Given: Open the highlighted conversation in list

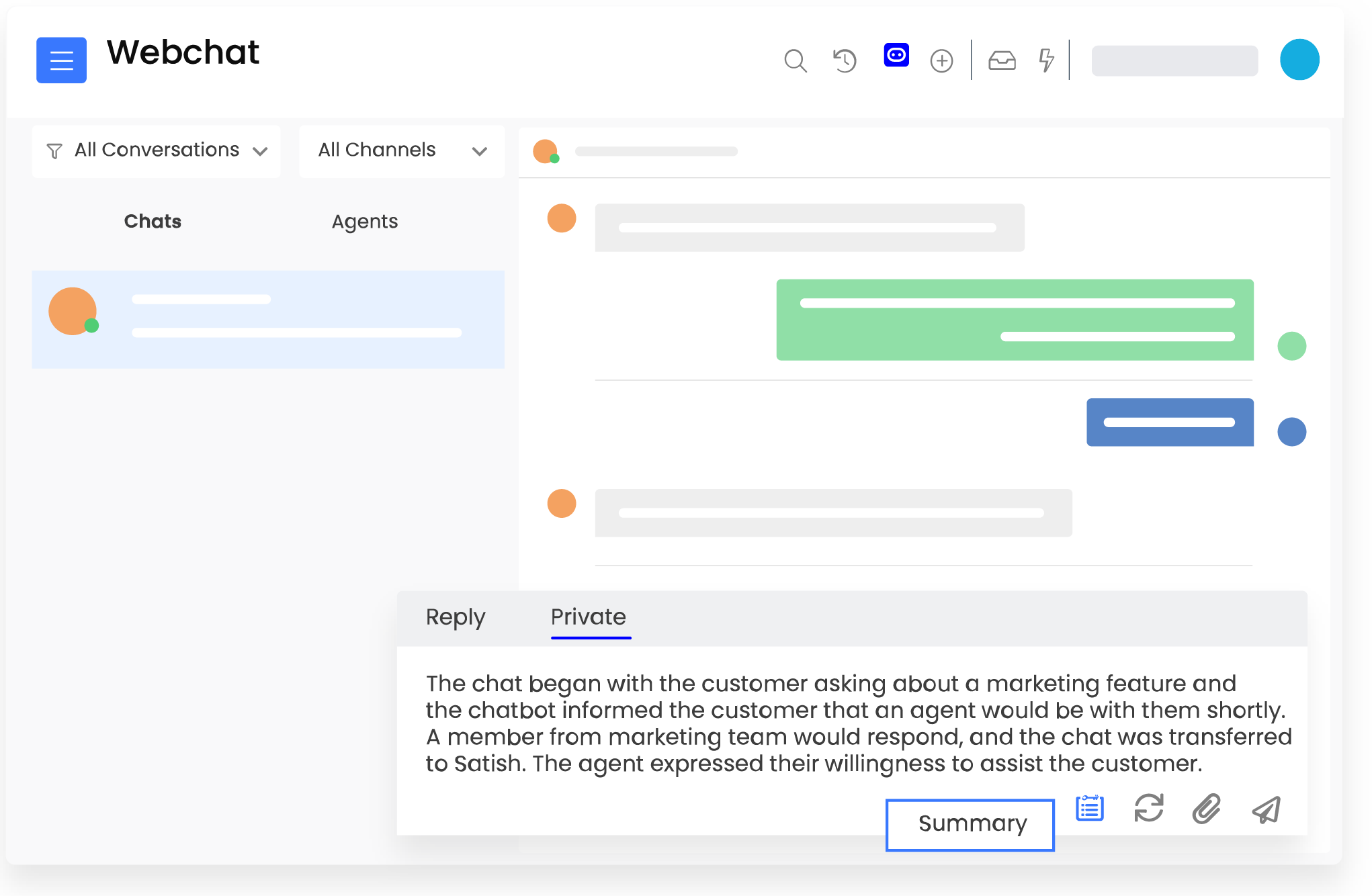Looking at the screenshot, I should click(x=267, y=319).
